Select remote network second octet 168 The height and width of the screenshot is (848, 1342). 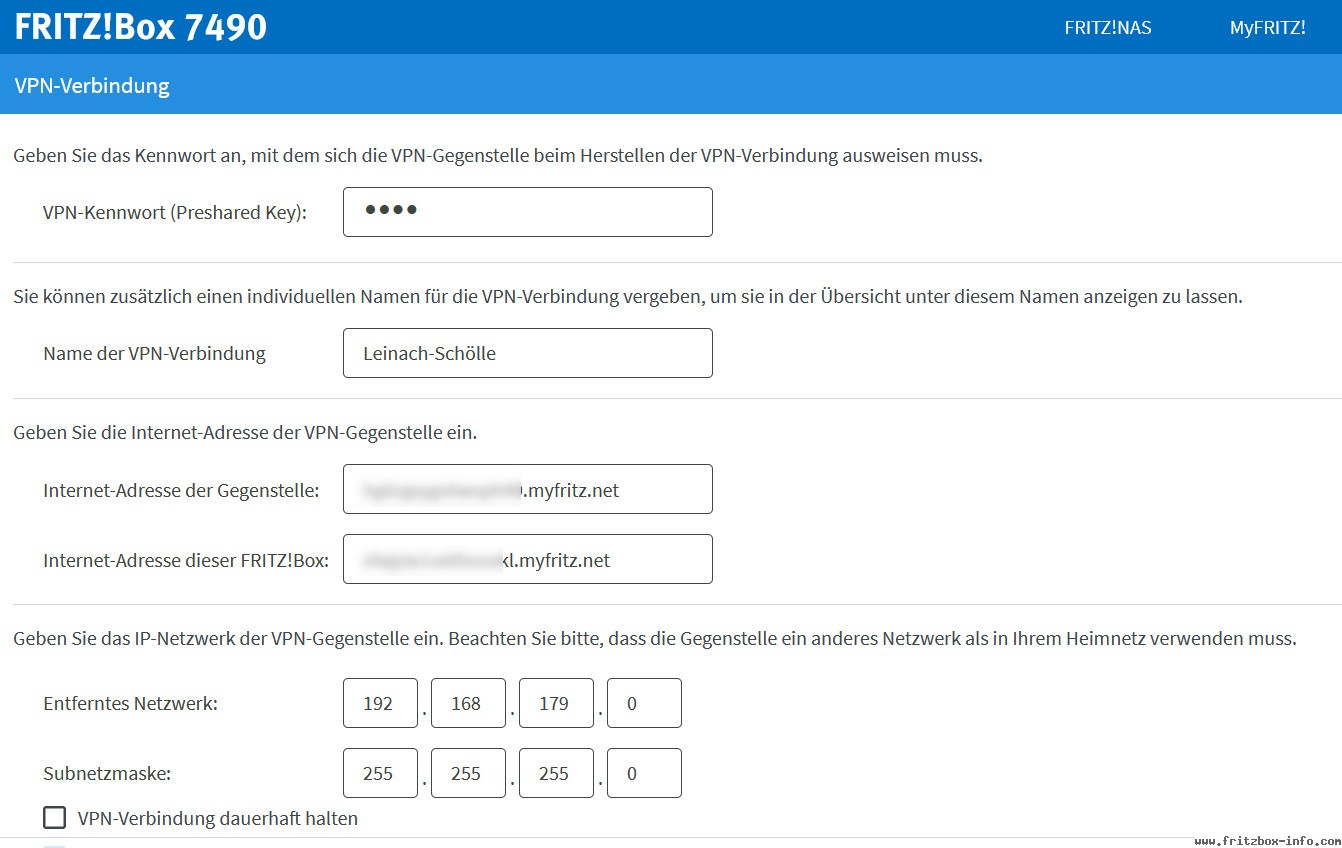pos(468,703)
